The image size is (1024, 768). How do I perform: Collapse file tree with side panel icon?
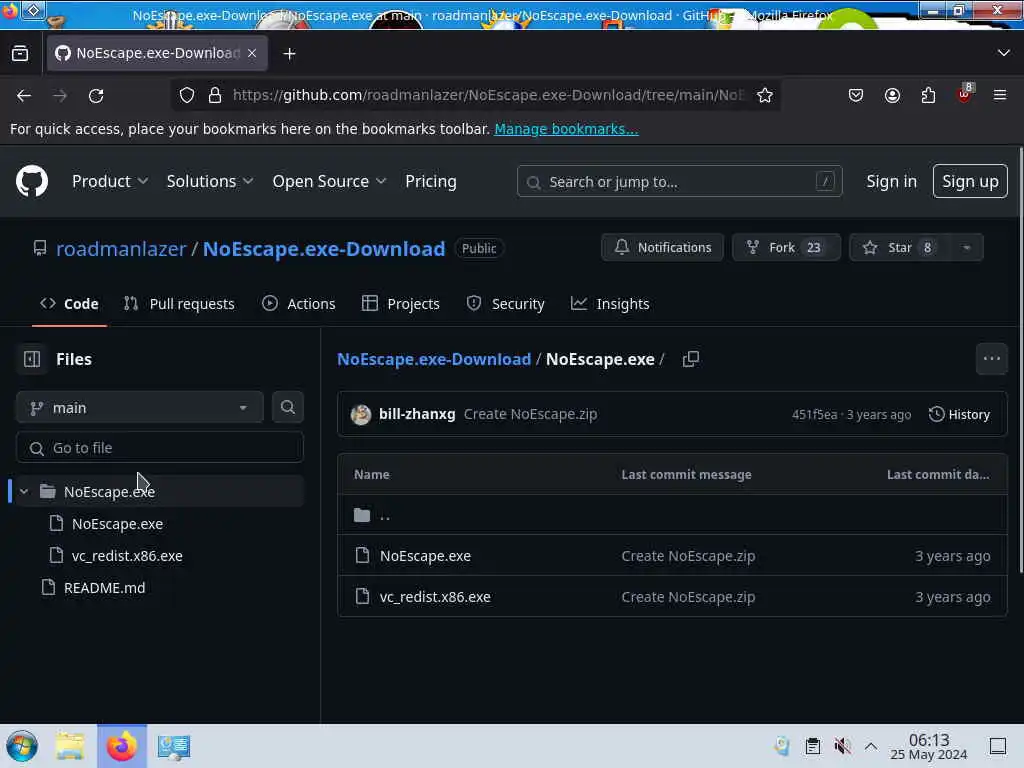(x=31, y=359)
